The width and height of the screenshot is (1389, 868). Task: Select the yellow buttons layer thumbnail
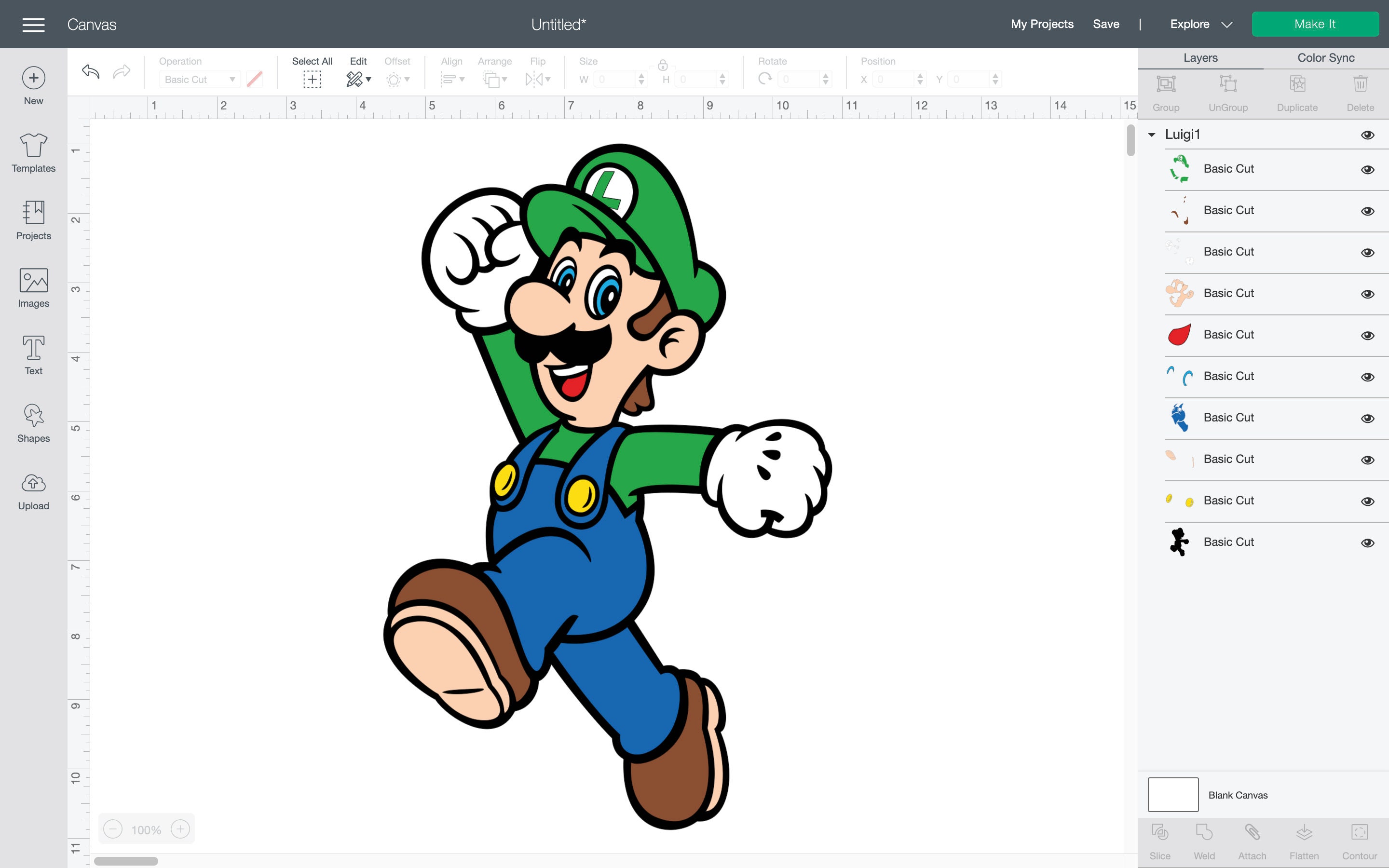click(x=1179, y=501)
